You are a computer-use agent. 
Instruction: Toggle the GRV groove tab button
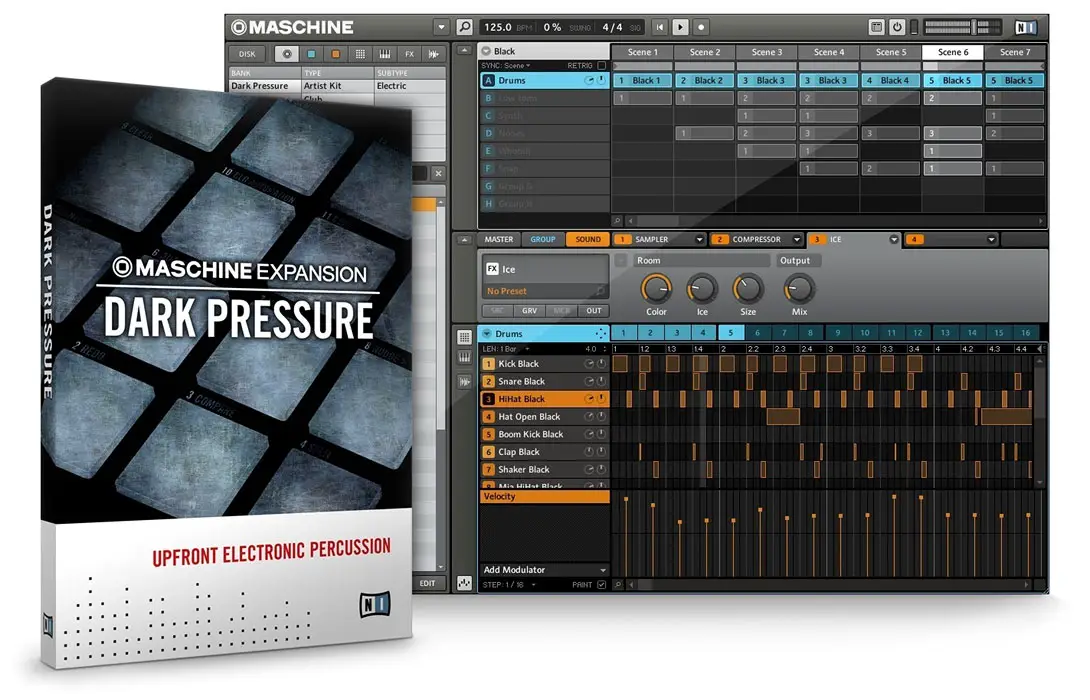click(x=530, y=311)
